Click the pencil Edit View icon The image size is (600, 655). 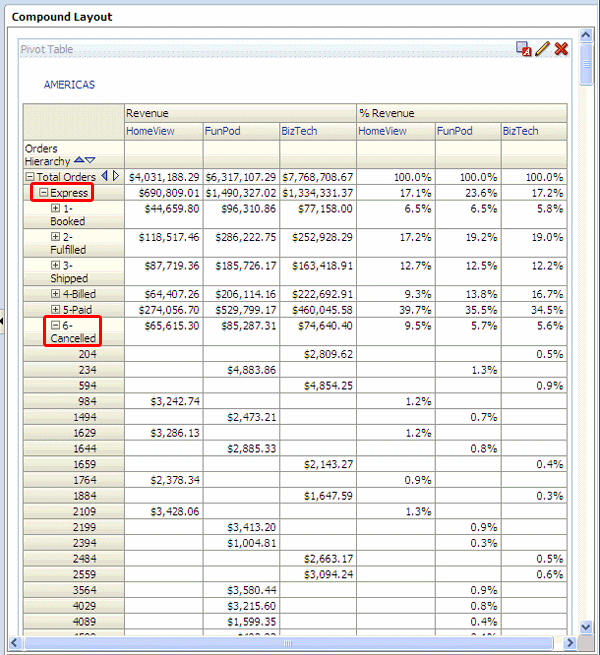coord(542,49)
